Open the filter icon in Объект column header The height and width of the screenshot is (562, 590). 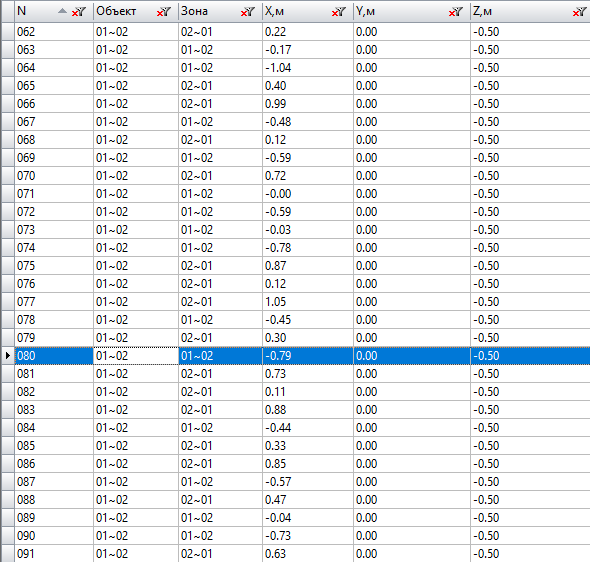tap(164, 12)
